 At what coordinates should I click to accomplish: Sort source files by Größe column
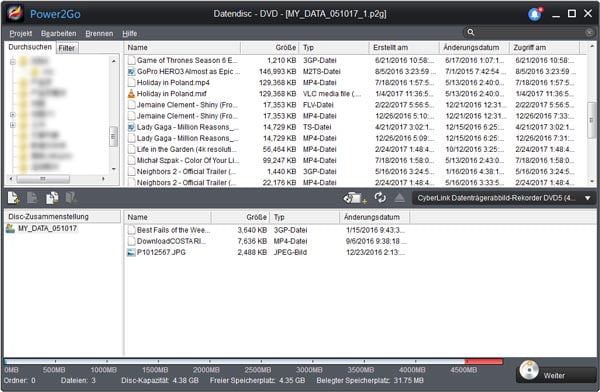269,47
